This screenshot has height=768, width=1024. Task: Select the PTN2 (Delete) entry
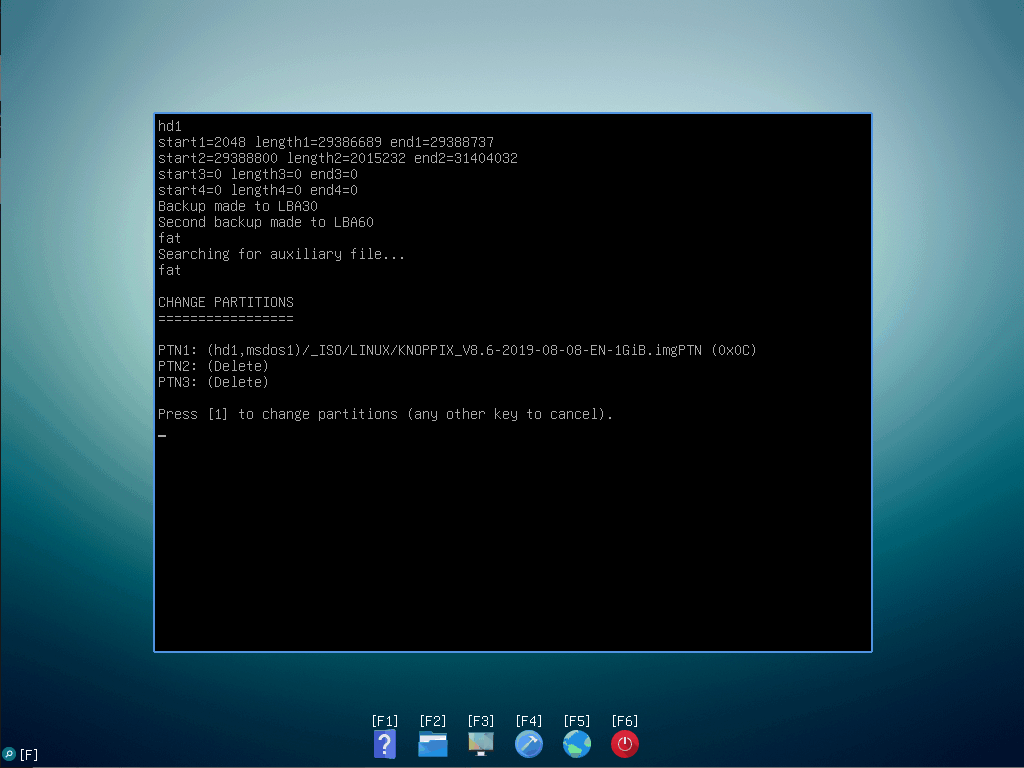[x=213, y=366]
